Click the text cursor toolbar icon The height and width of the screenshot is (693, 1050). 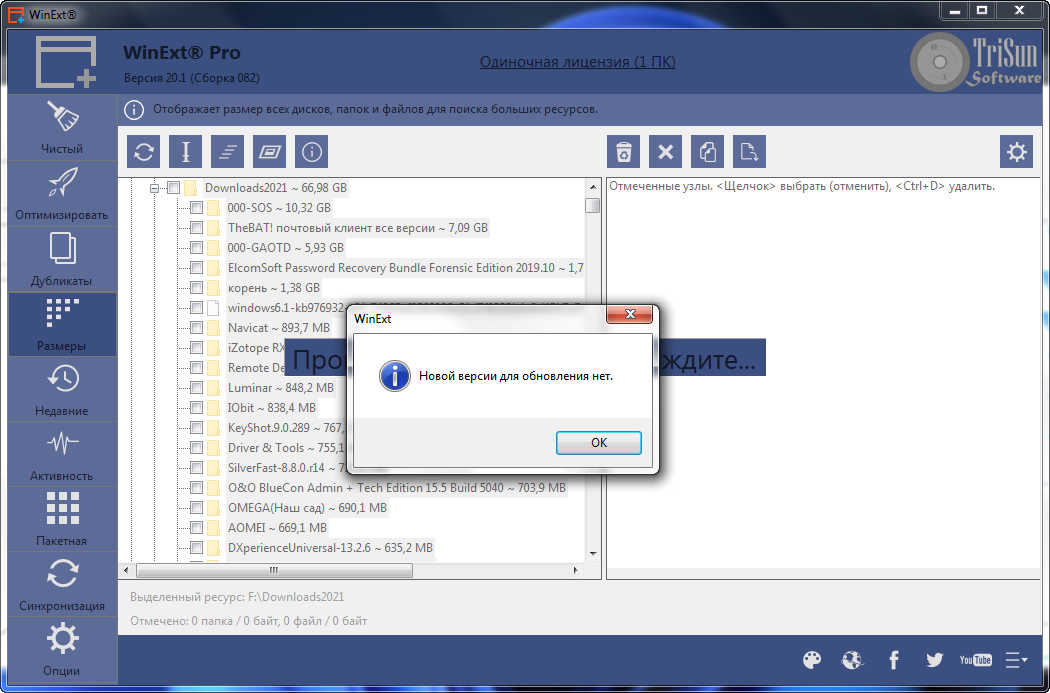pyautogui.click(x=185, y=152)
